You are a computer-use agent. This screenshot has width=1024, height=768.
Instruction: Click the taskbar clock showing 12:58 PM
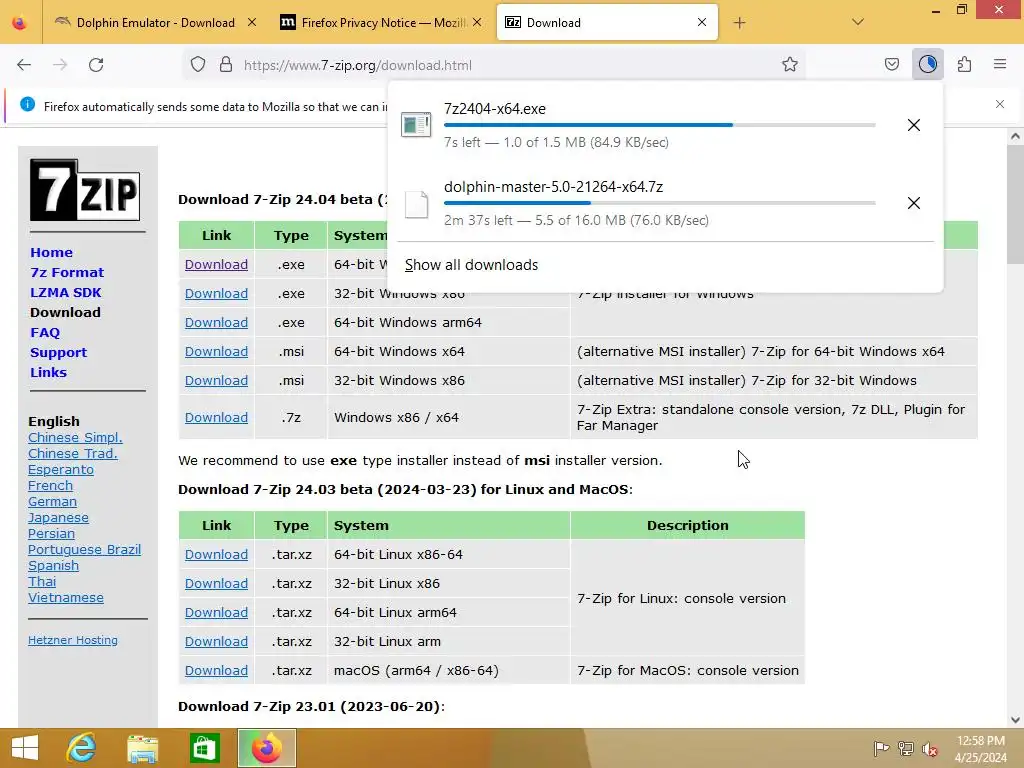pos(980,748)
